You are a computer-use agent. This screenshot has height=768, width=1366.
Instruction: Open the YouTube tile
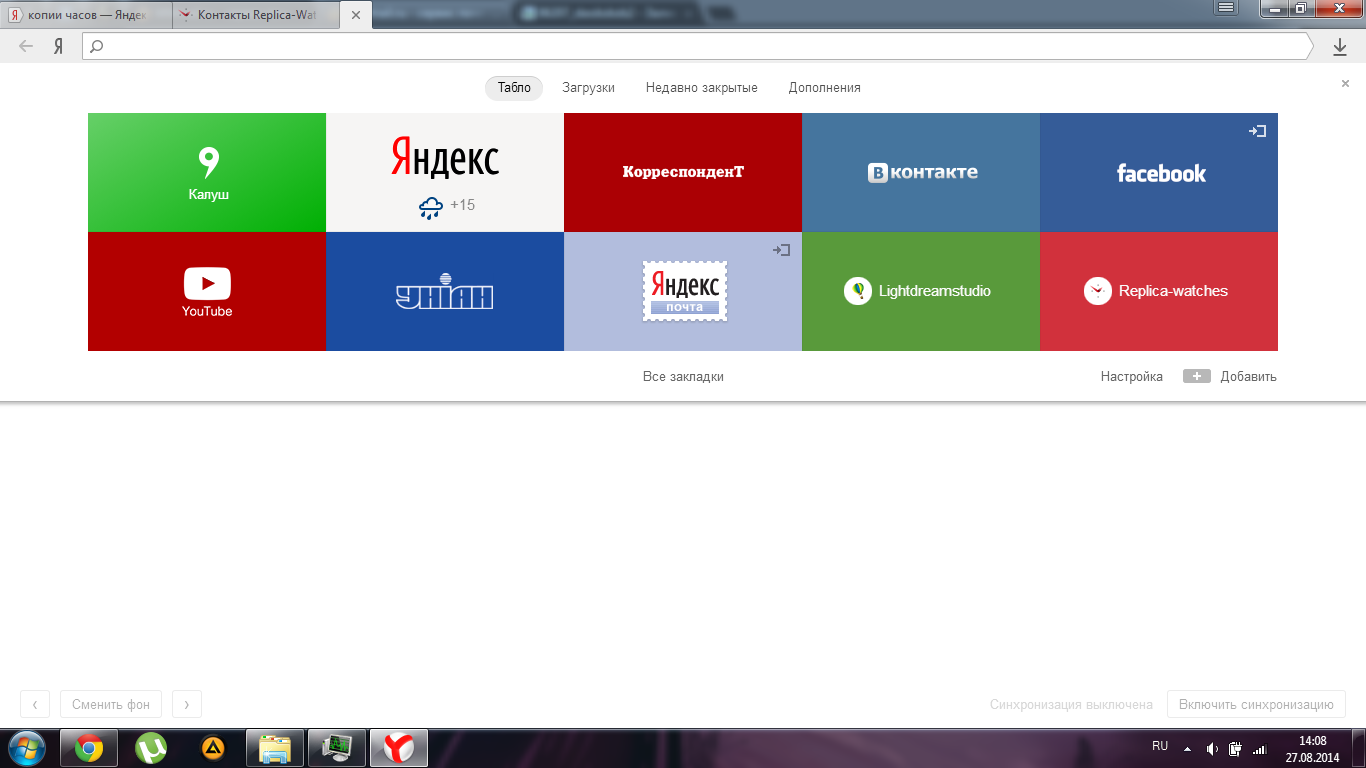(x=207, y=291)
